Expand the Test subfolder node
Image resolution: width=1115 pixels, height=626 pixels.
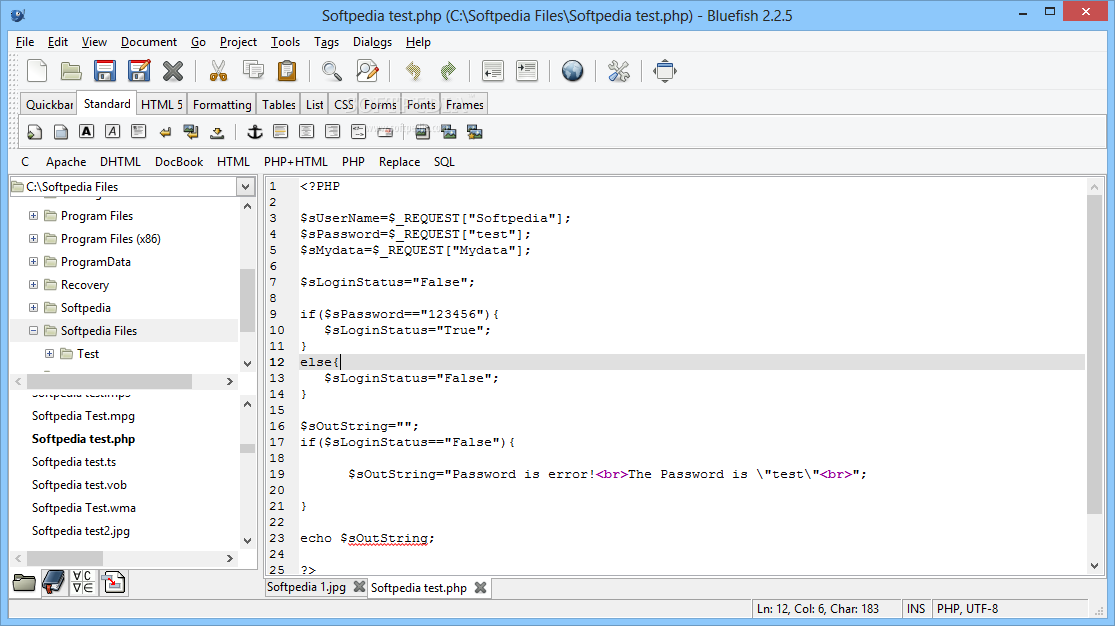click(50, 354)
